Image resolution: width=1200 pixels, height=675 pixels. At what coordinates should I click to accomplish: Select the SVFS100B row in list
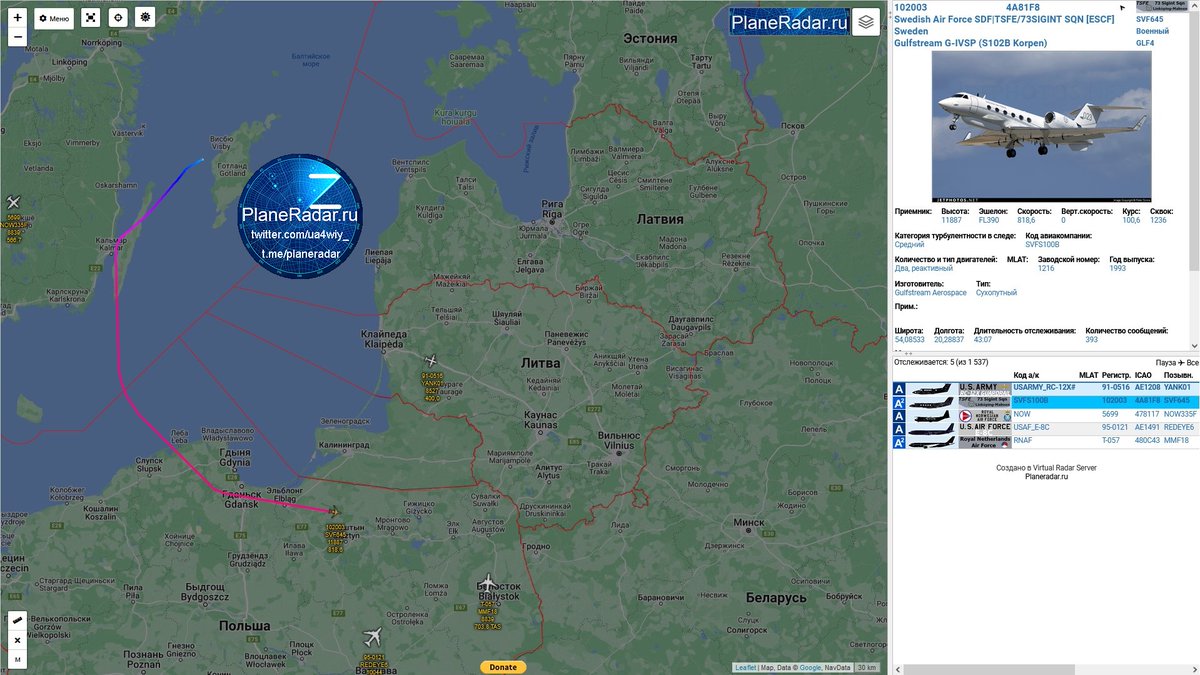(1046, 401)
